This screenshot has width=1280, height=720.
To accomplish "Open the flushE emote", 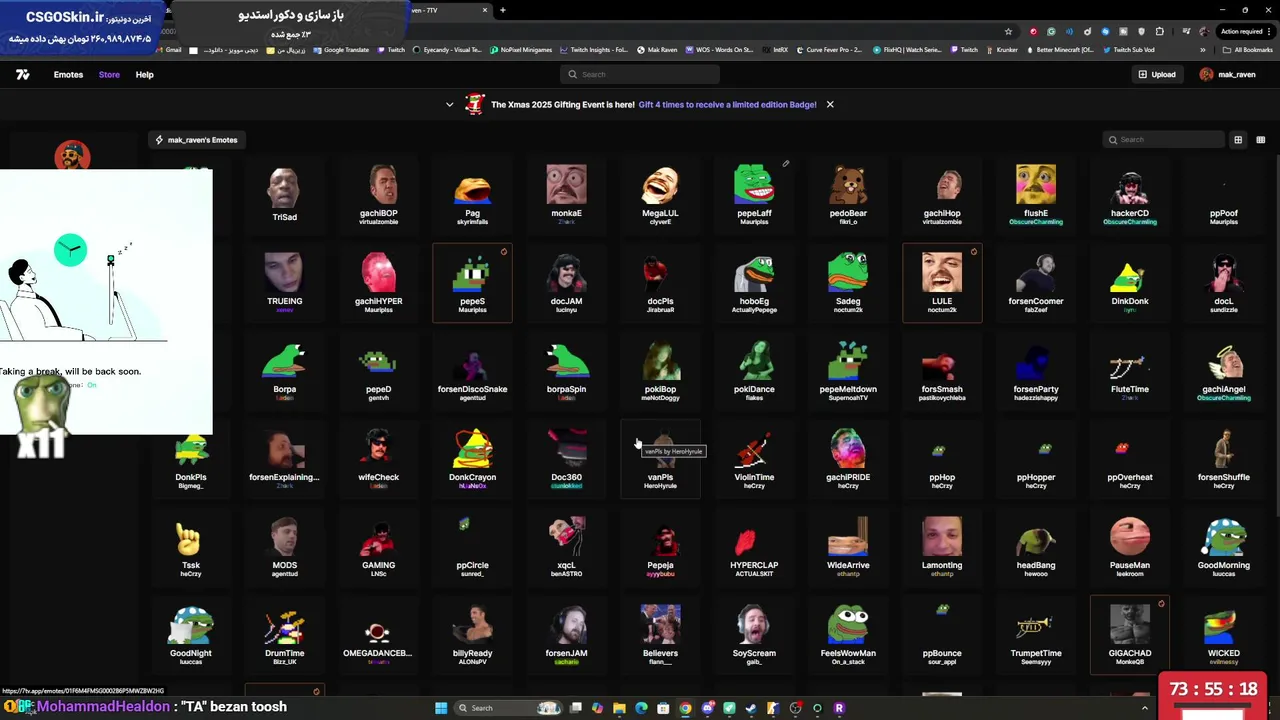I will coord(1036,195).
